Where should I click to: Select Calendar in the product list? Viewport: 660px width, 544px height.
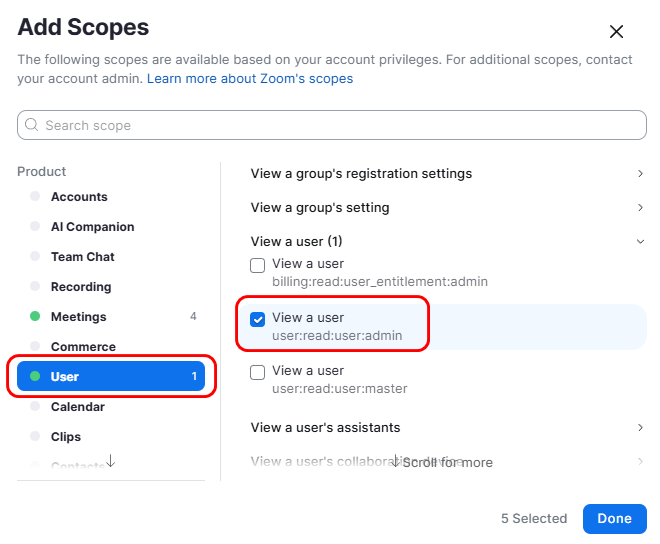point(77,407)
